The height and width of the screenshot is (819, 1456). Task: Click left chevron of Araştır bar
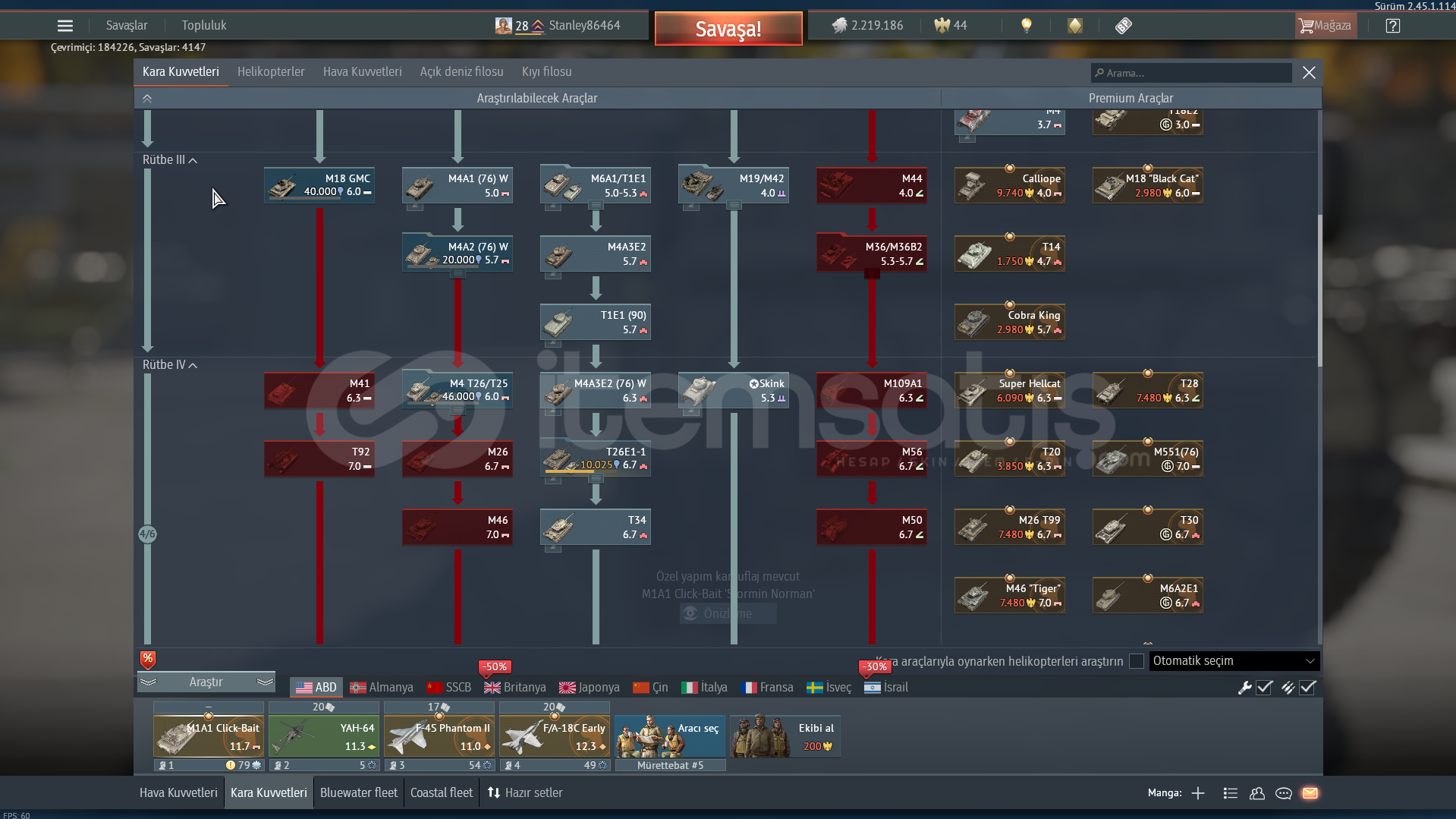pos(148,682)
